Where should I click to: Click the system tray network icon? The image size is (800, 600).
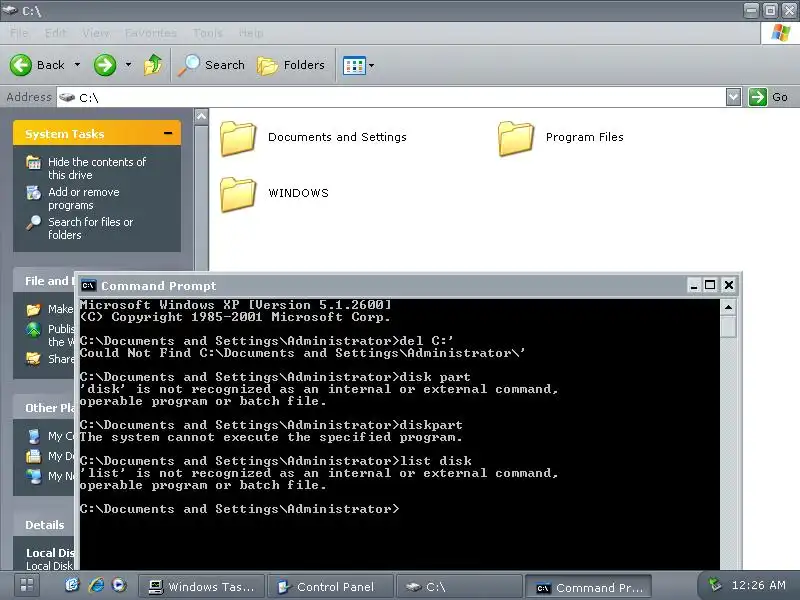coord(715,585)
